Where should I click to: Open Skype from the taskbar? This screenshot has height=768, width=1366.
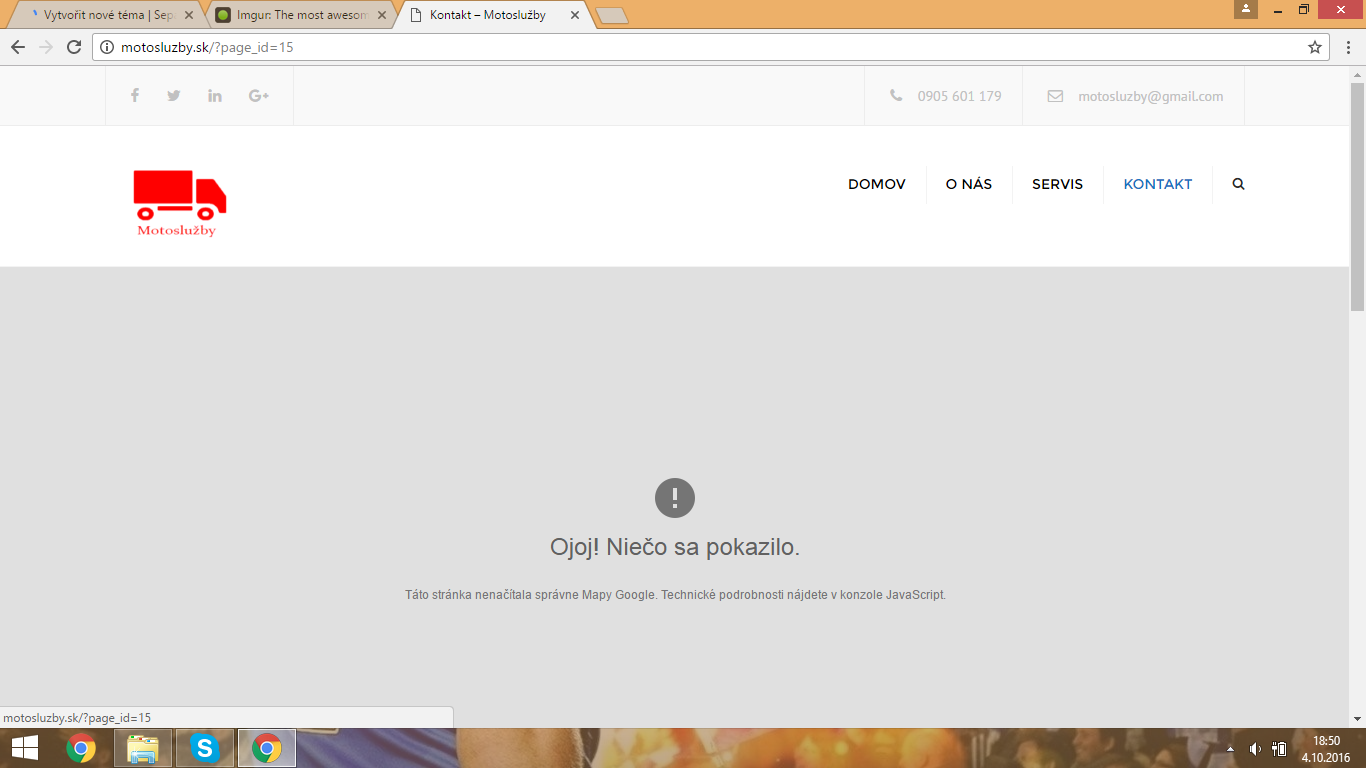[x=205, y=748]
